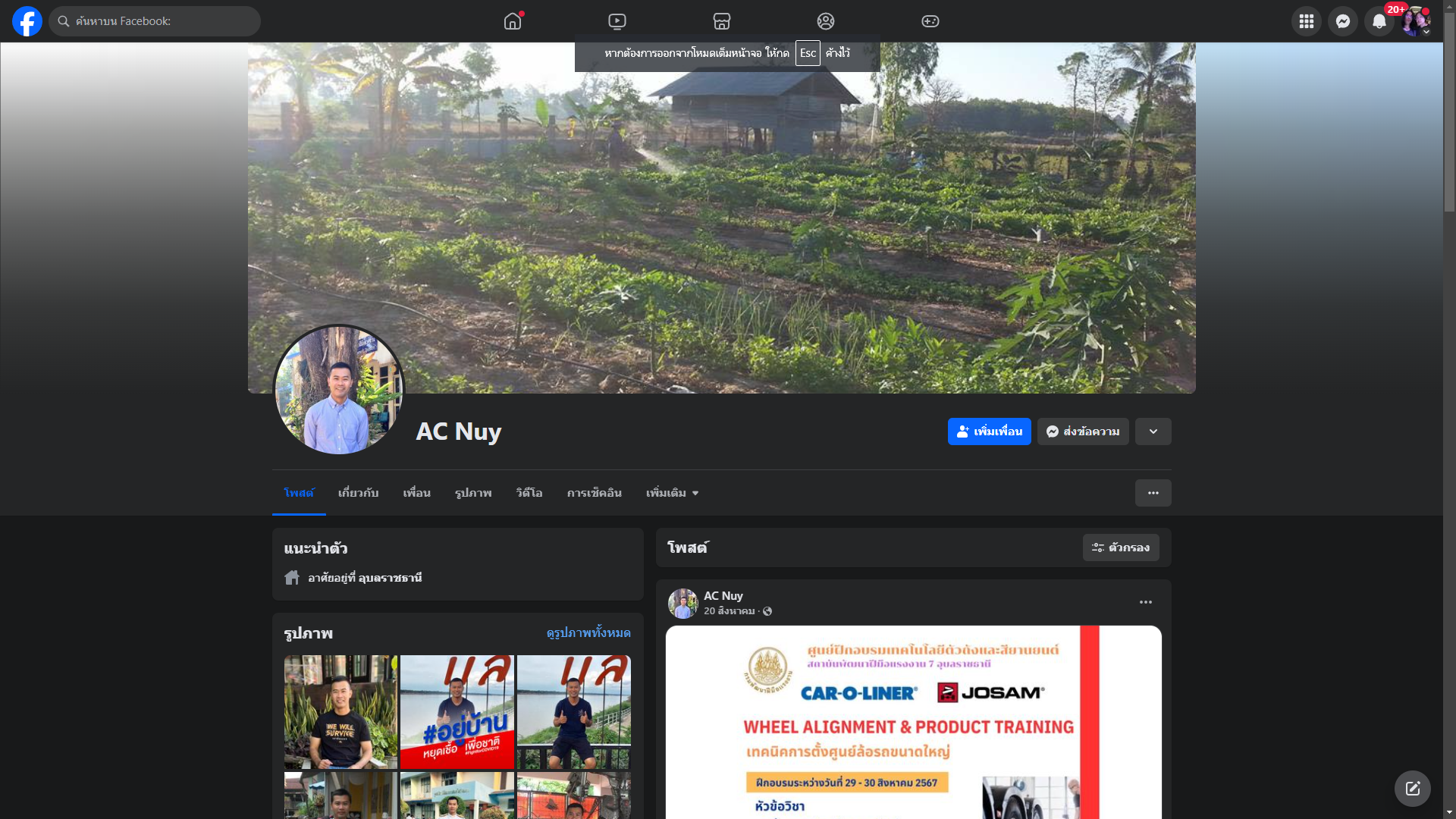
Task: Open the ดูรูปภาพทั้งหมด link
Action: [x=588, y=632]
